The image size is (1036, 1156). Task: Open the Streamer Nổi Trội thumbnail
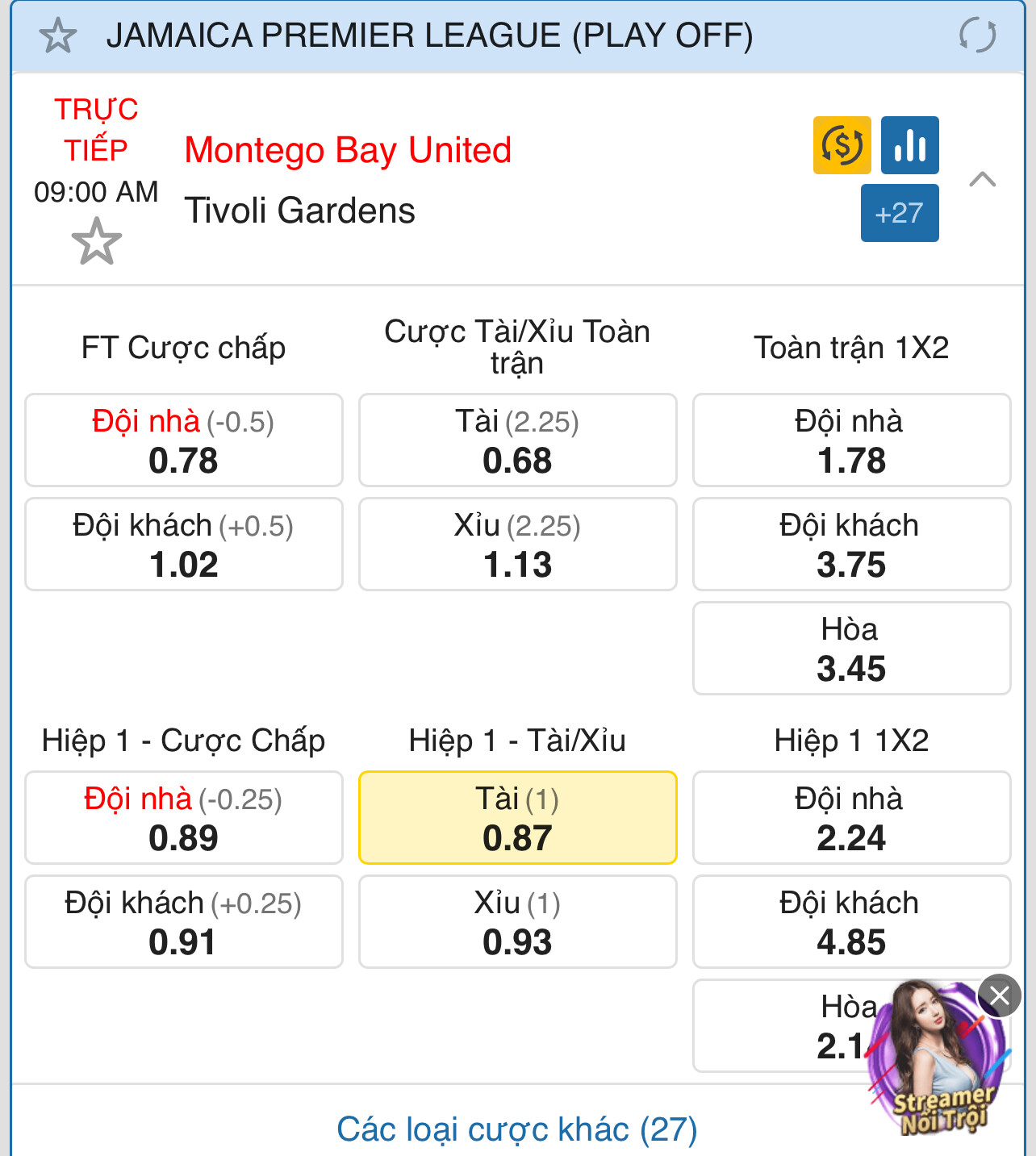(936, 1058)
